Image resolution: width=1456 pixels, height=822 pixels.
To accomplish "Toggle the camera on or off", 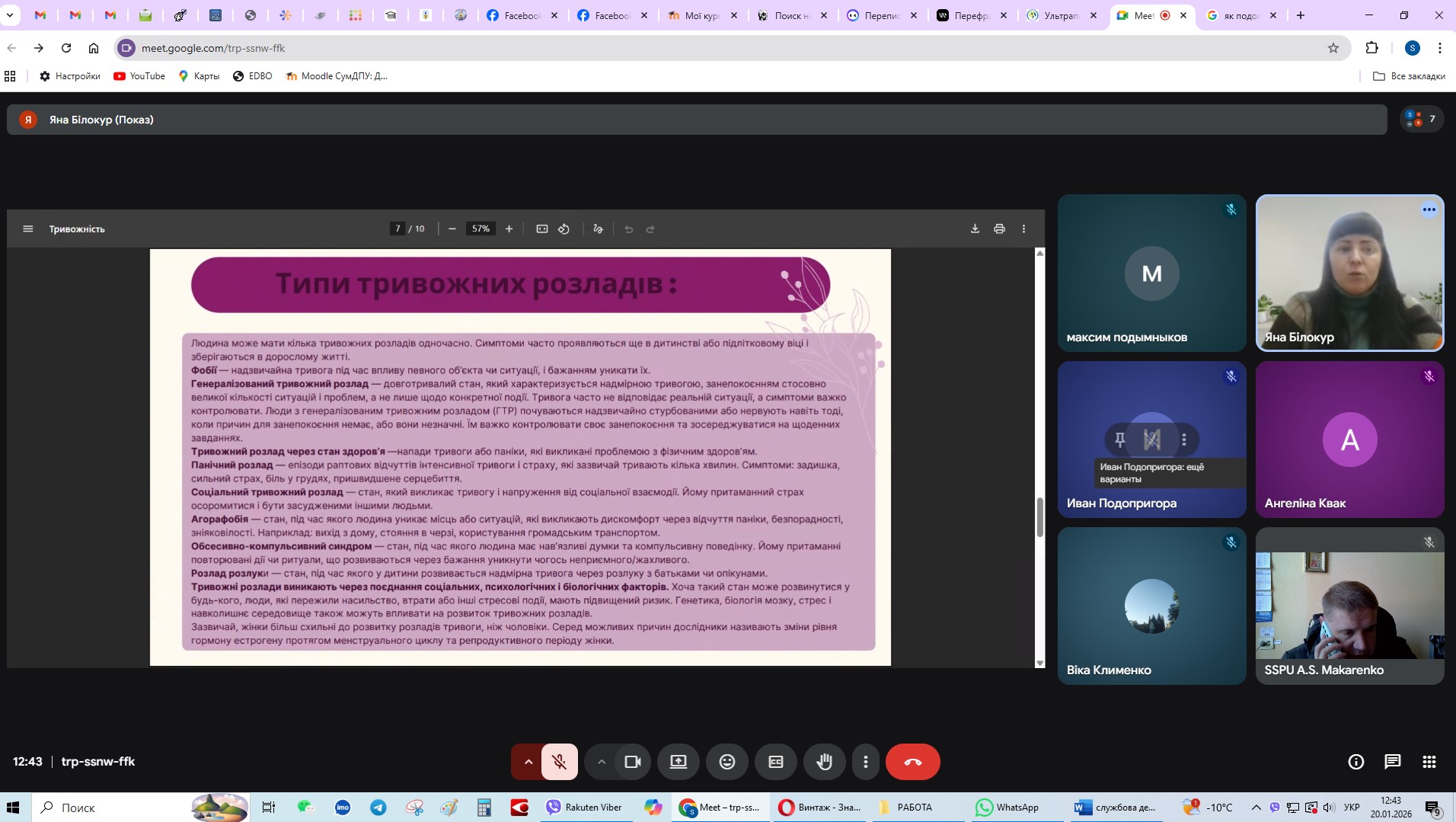I will point(632,762).
